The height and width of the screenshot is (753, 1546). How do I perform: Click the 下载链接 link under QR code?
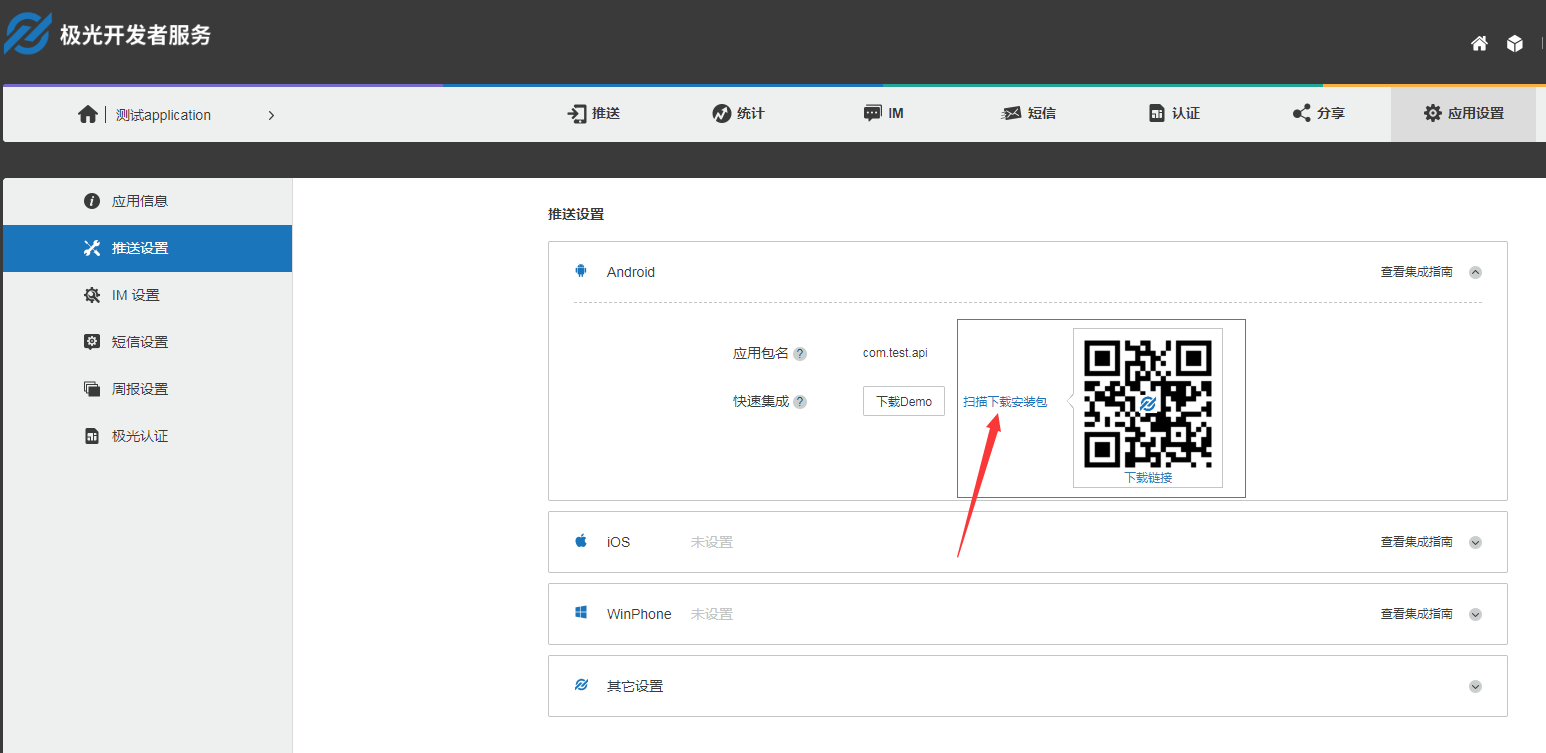(x=1148, y=478)
